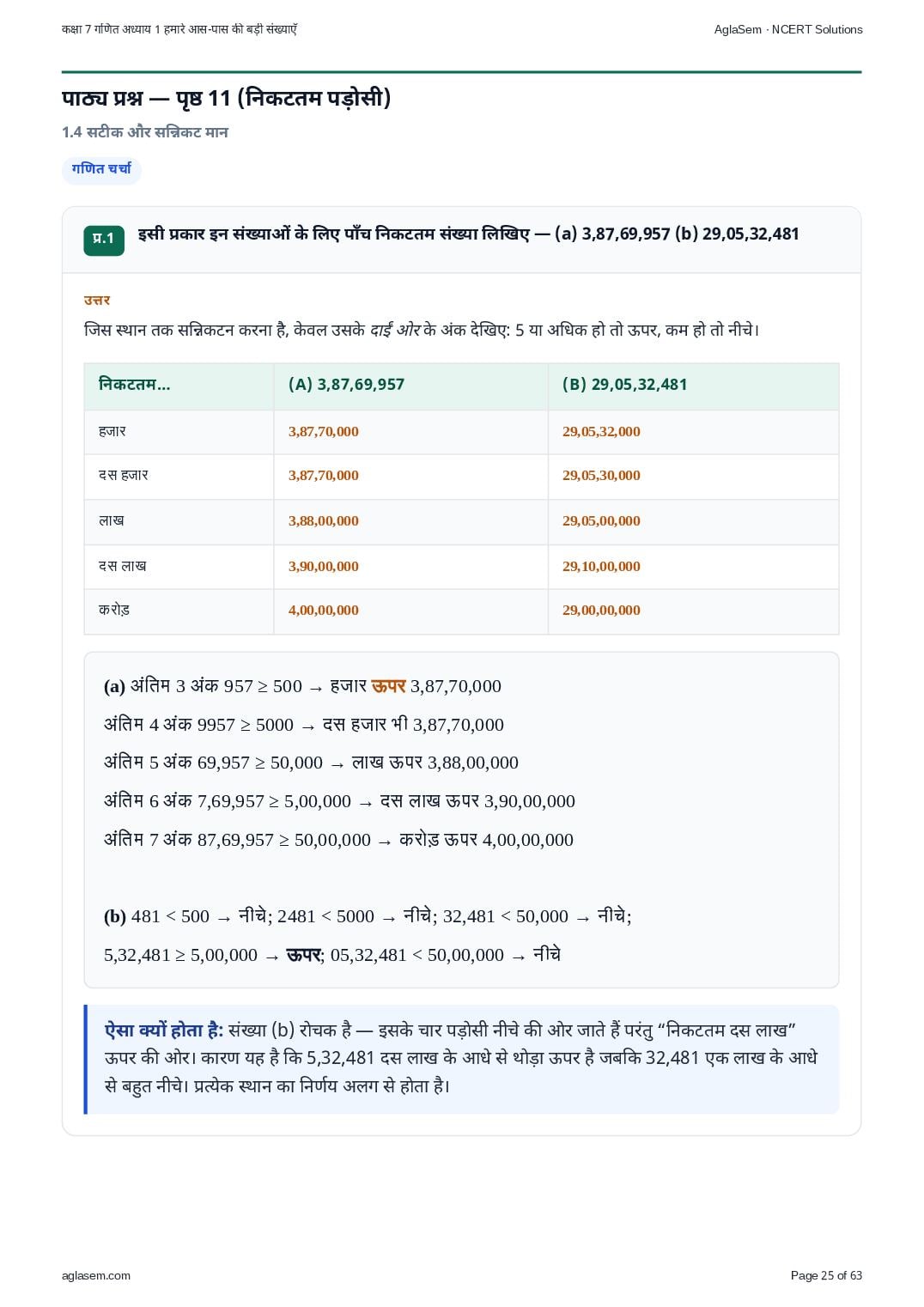Click the value 4,00,00,000 in table

pyautogui.click(x=324, y=611)
